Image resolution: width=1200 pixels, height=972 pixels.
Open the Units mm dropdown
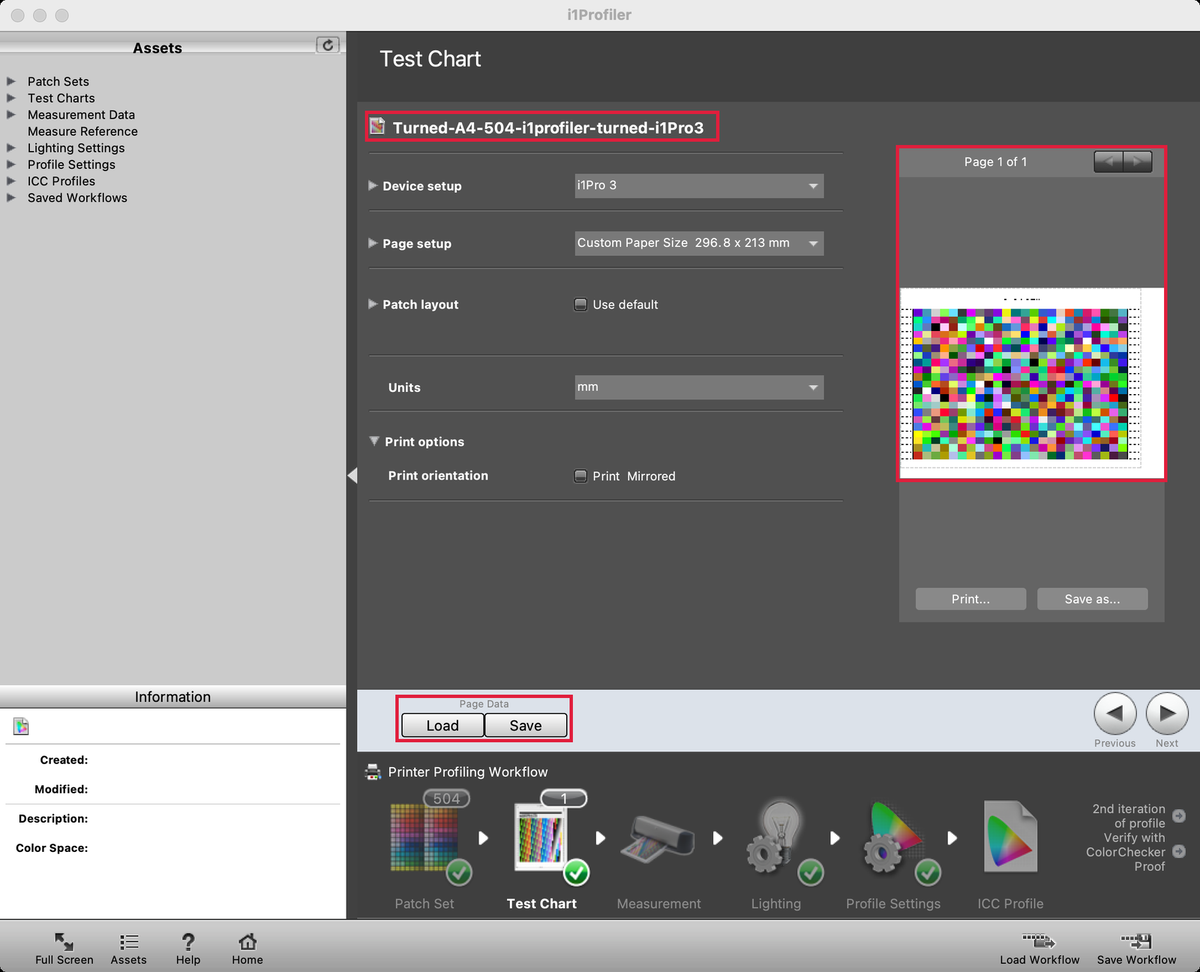tap(699, 387)
